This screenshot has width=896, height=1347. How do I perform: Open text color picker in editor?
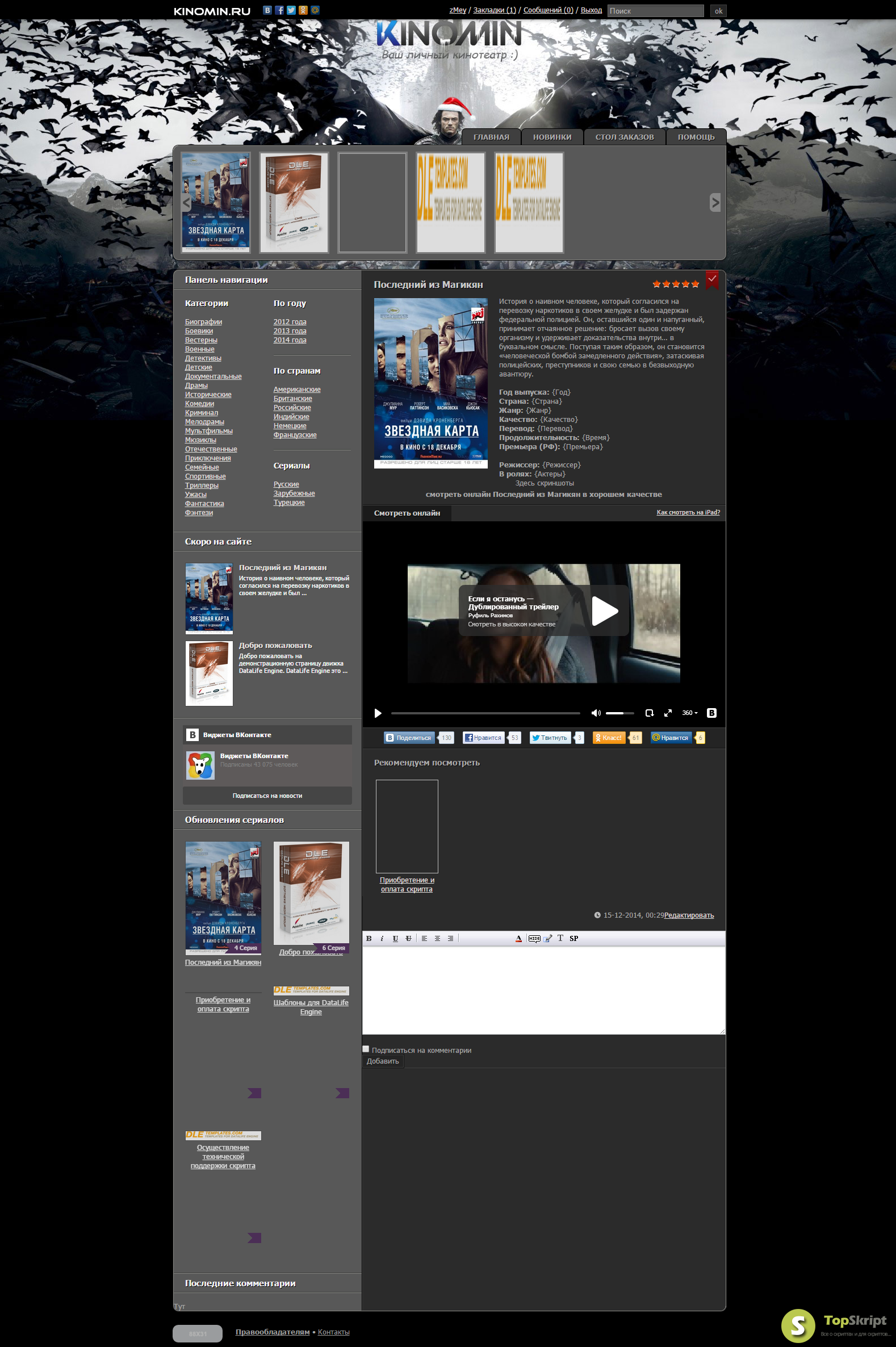518,938
